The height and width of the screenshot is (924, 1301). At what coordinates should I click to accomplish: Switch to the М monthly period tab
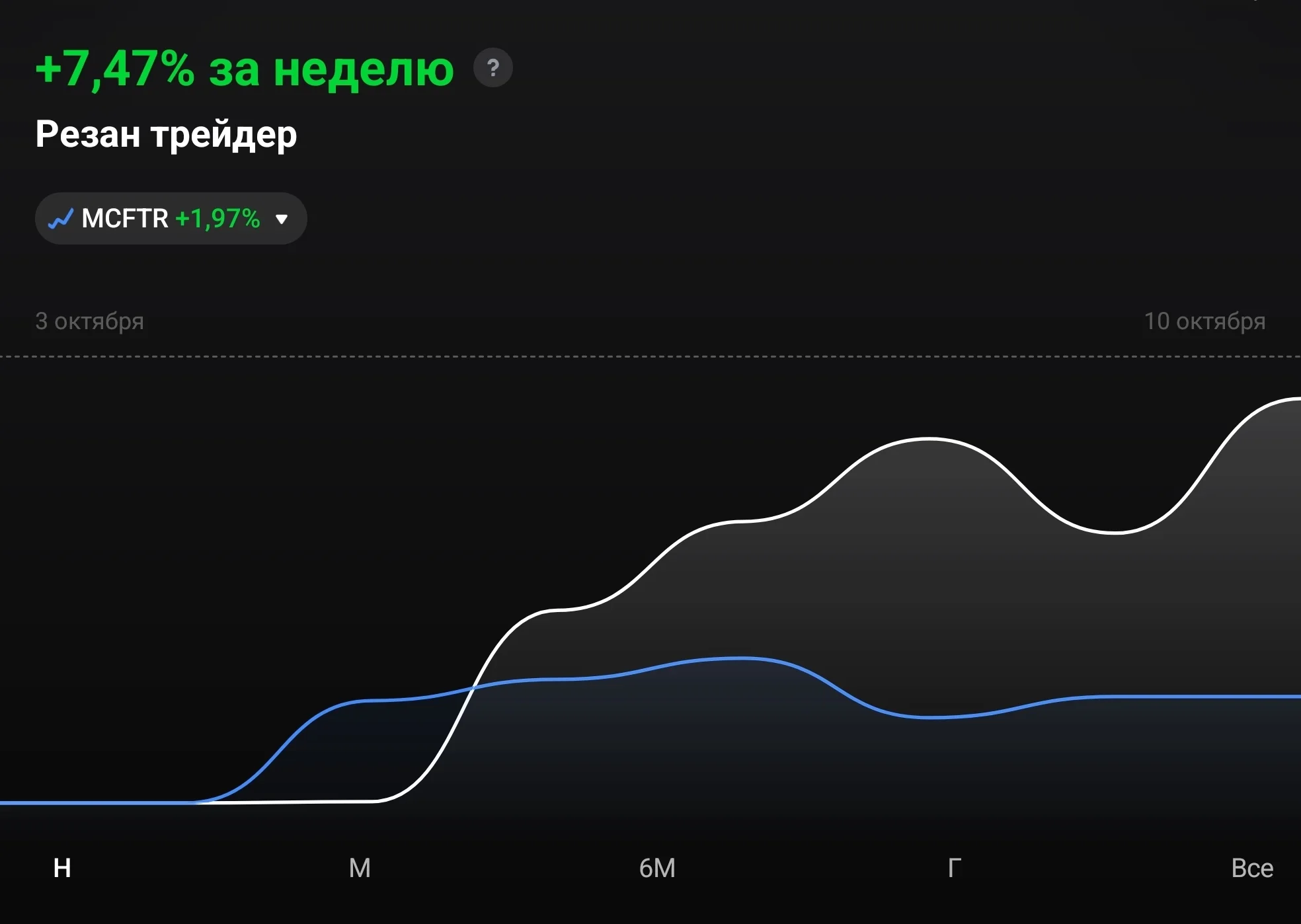pos(360,868)
